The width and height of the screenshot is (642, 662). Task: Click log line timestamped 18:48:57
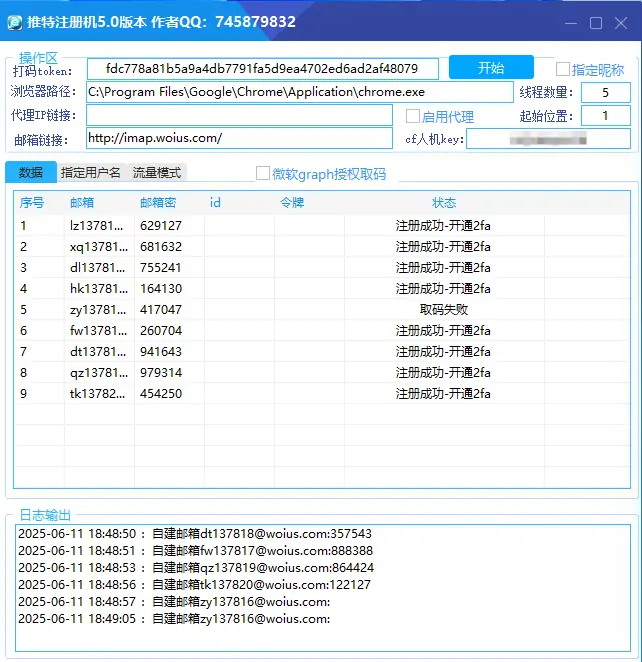click(x=174, y=602)
